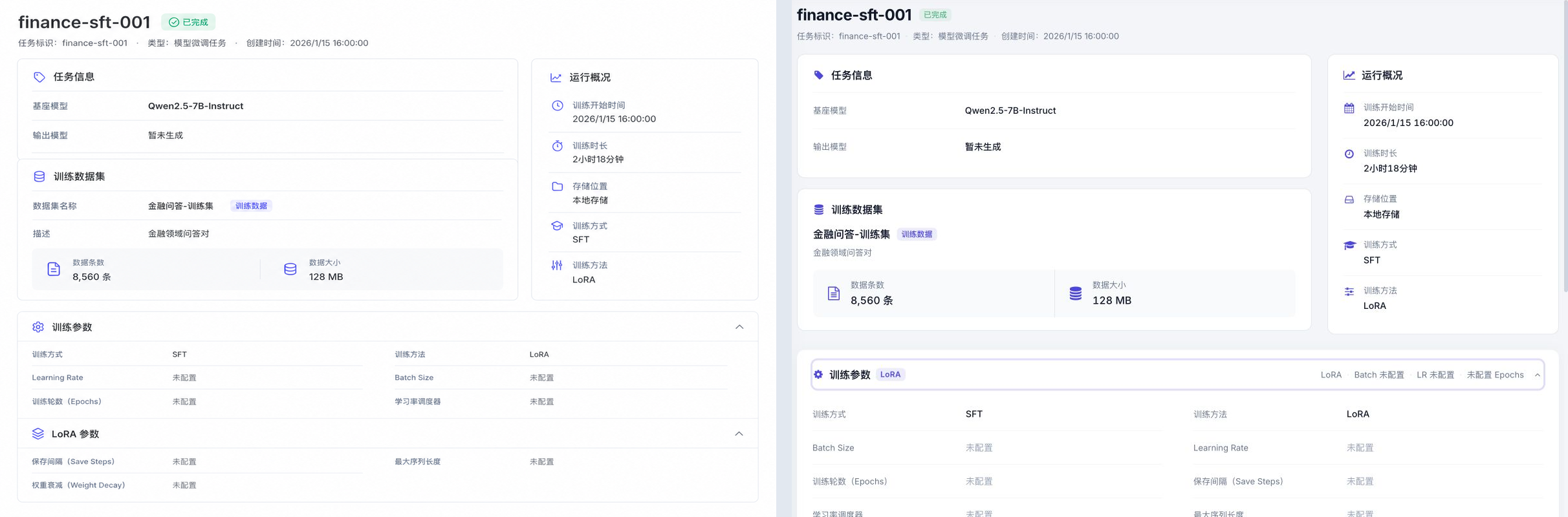
Task: Click 金融领域问答对 description in right view
Action: pos(842,253)
